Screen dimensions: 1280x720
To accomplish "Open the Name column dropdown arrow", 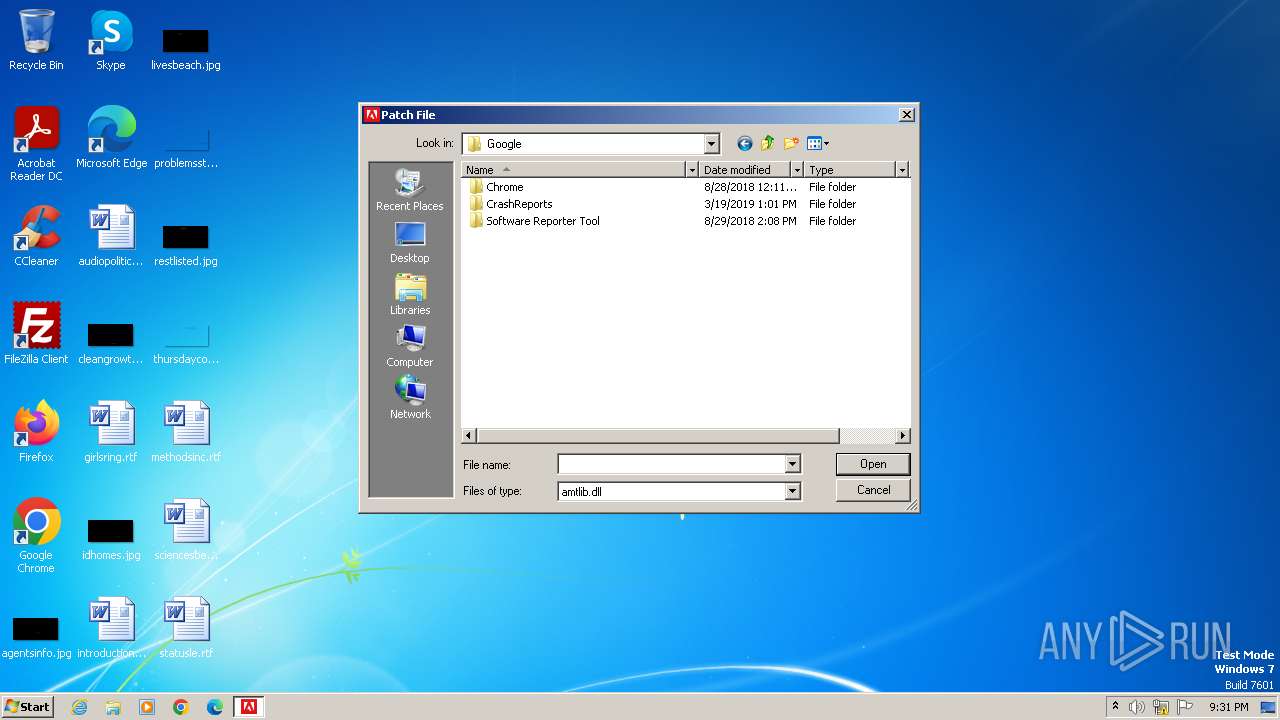I will 691,170.
